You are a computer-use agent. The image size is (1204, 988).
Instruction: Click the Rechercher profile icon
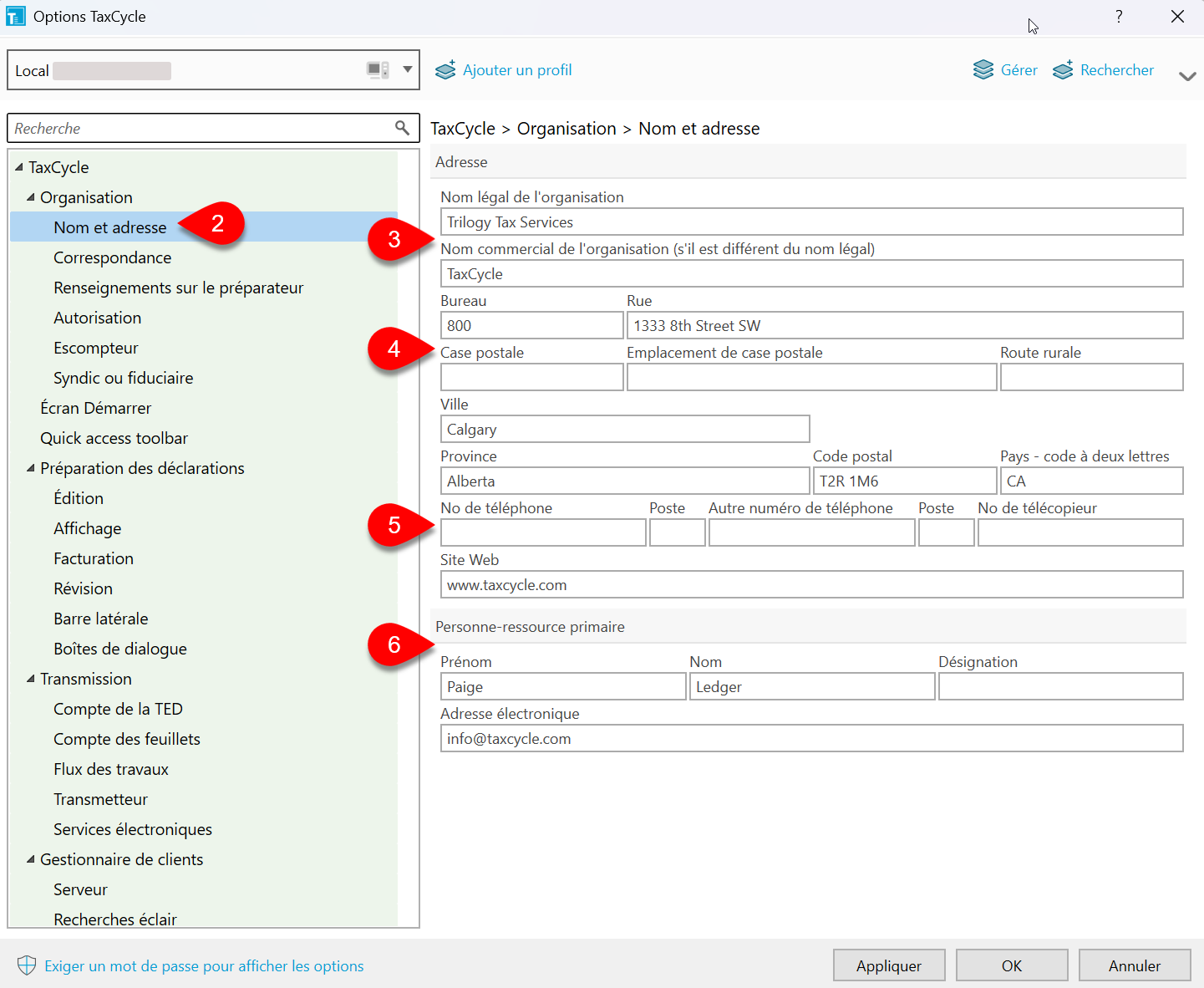pyautogui.click(x=1063, y=69)
